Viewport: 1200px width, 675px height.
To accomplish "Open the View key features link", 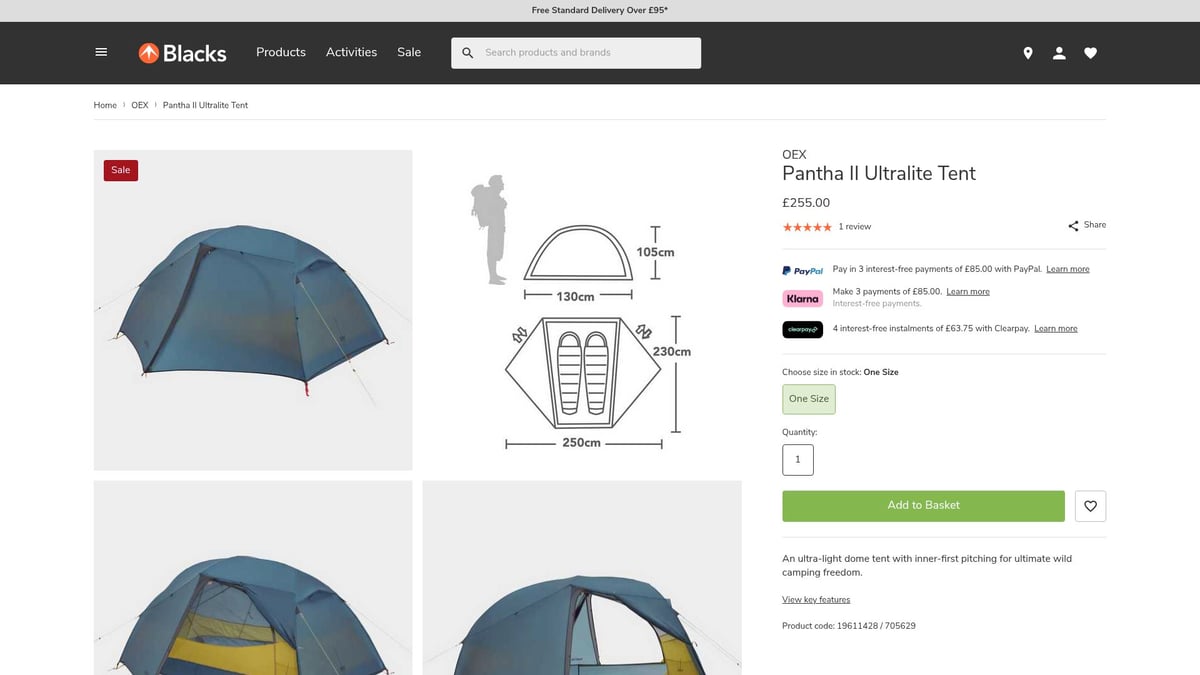I will click(x=815, y=599).
